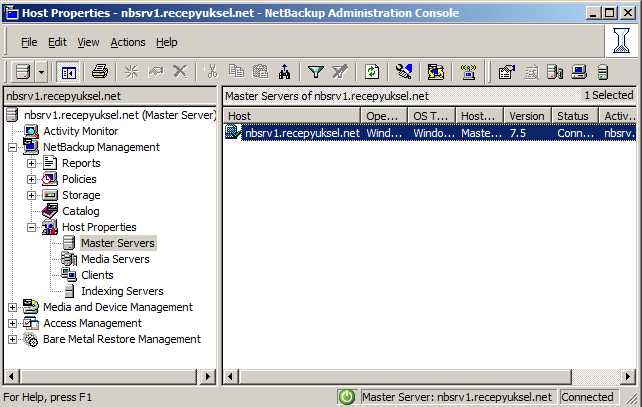Select Clients under Host Properties
Image resolution: width=642 pixels, height=407 pixels.
97,275
